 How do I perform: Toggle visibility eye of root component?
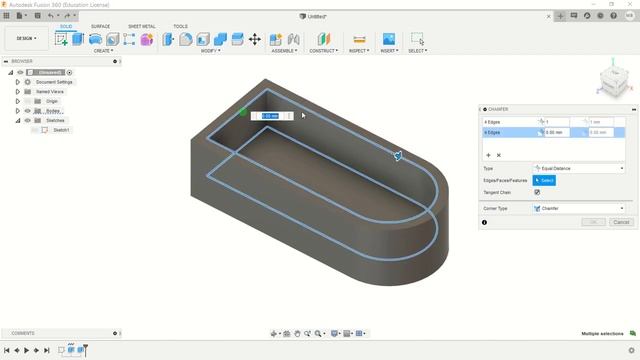(20, 72)
